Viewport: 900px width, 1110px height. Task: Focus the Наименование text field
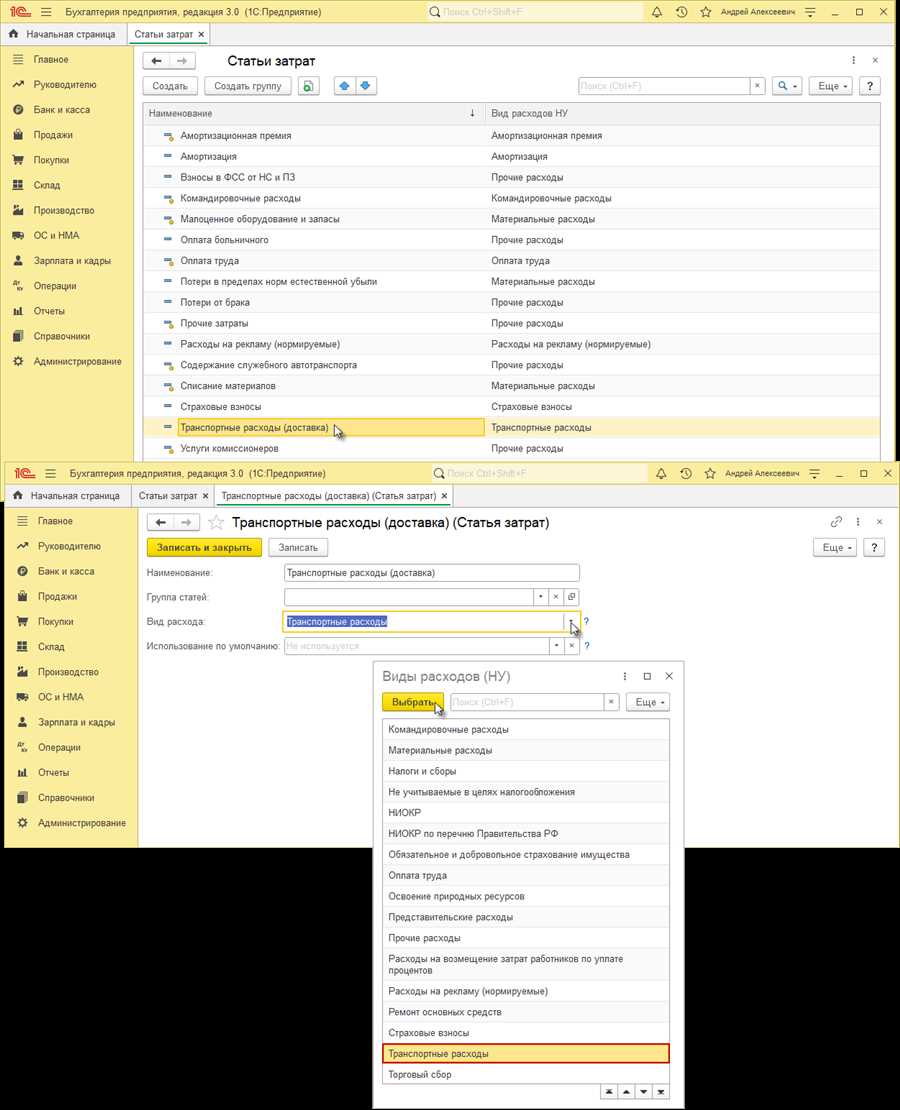pyautogui.click(x=431, y=573)
